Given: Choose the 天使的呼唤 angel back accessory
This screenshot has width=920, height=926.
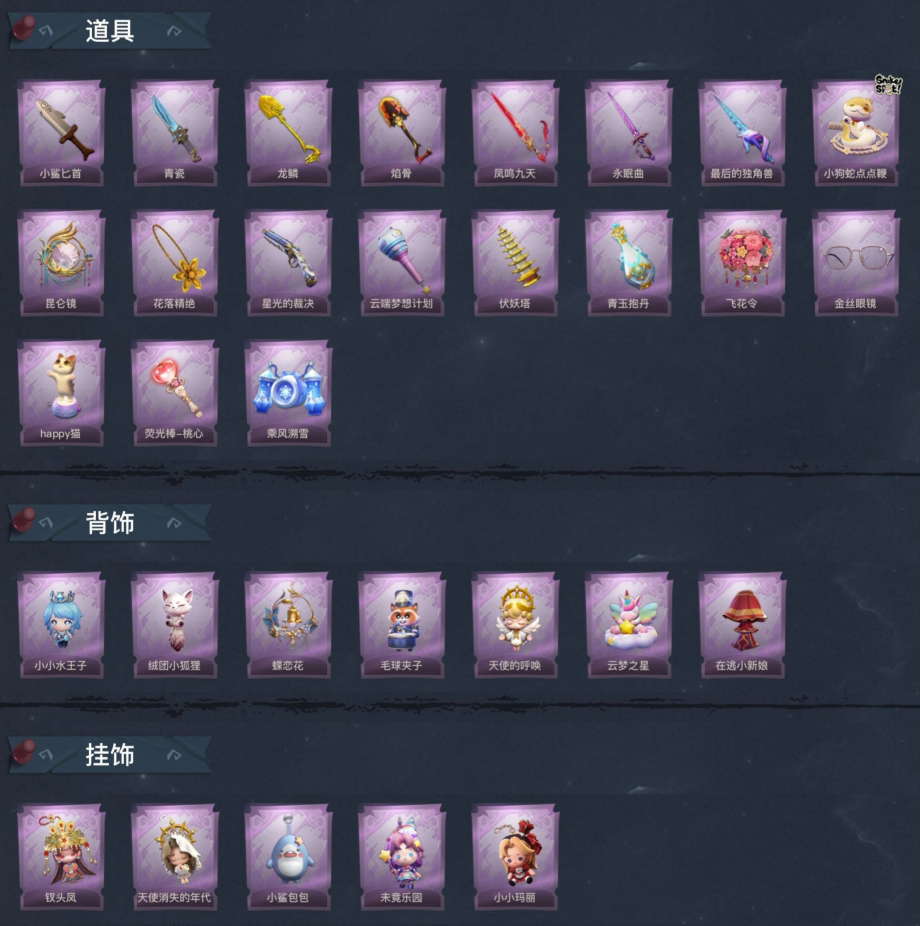Looking at the screenshot, I should [515, 625].
